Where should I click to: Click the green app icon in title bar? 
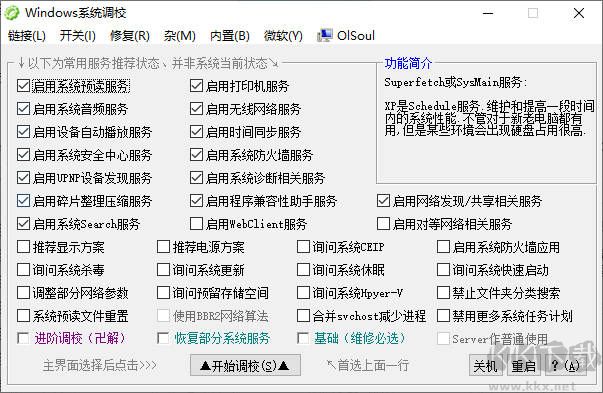[x=11, y=13]
